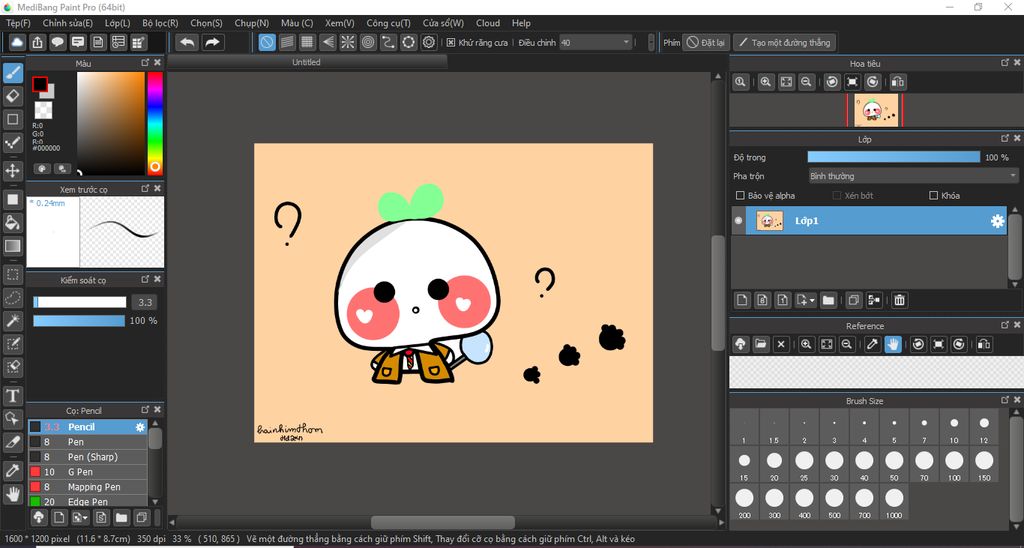
Task: Check the Bảo vệ alpha option
Action: 740,196
